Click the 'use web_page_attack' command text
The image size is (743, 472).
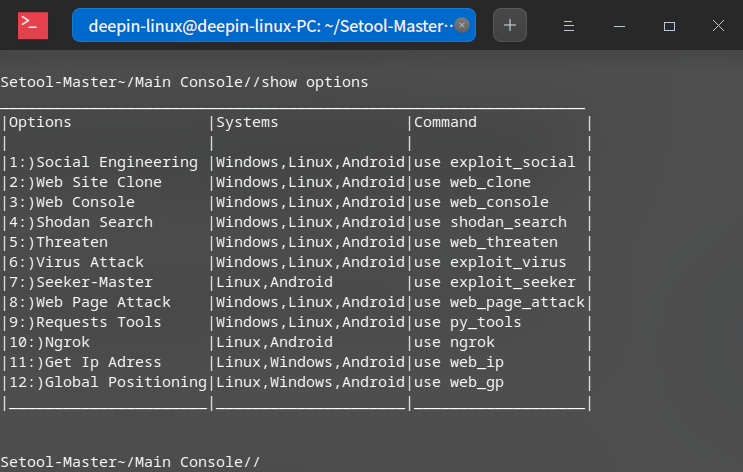499,302
